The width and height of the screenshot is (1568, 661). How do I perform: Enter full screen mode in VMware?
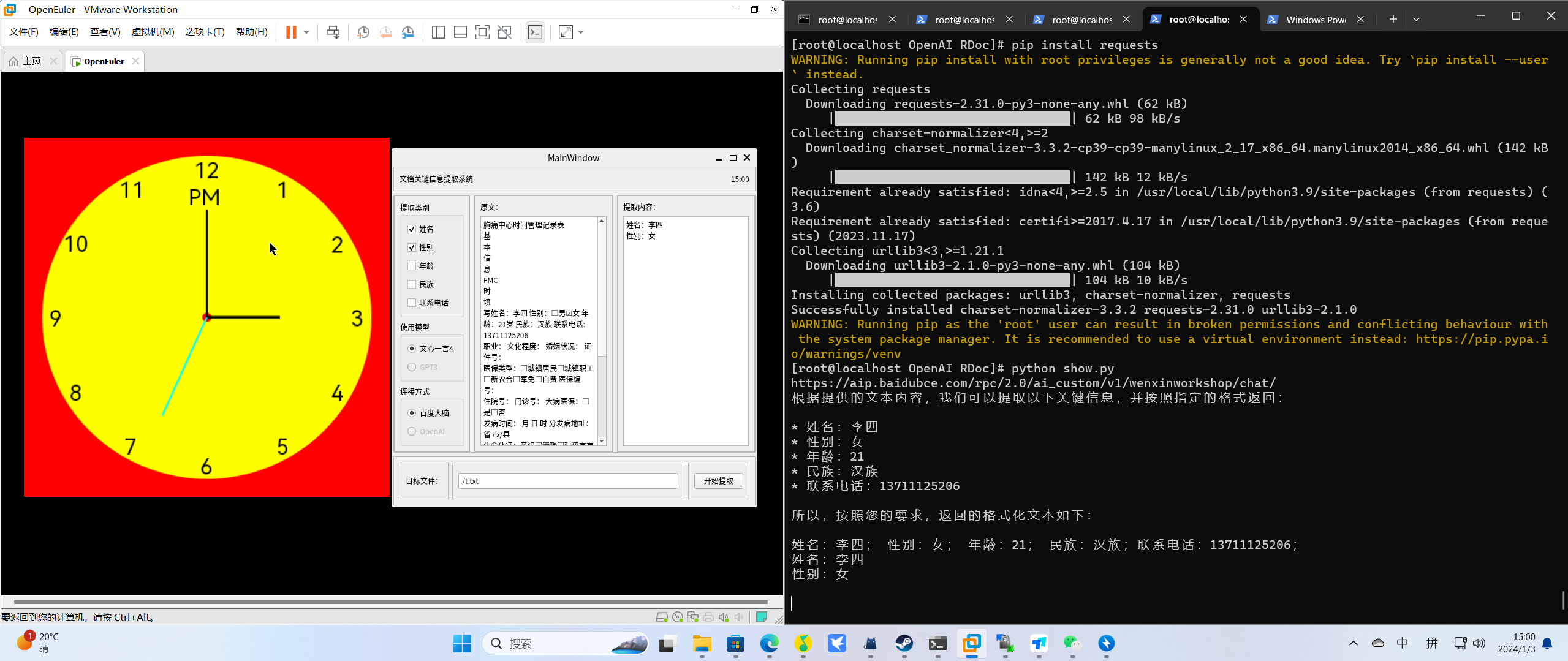pos(482,32)
